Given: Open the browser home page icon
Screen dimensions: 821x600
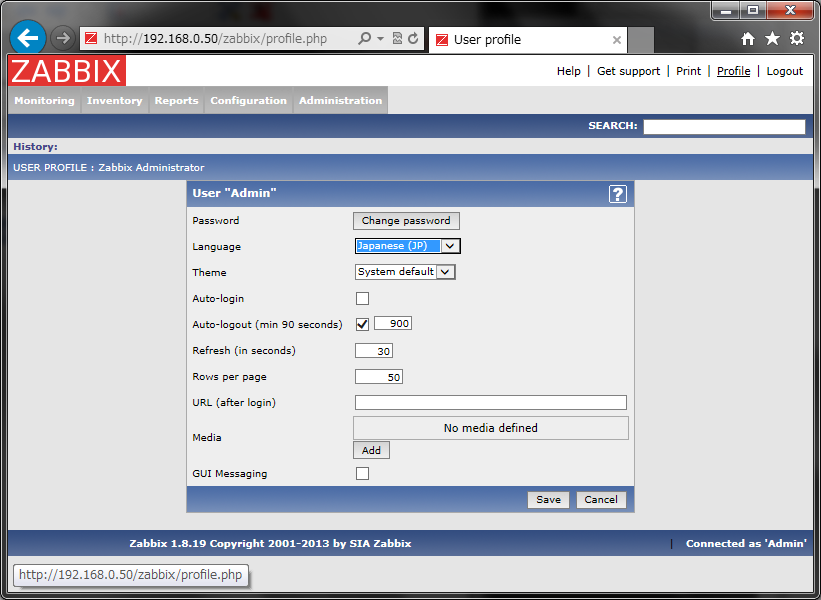Looking at the screenshot, I should (748, 38).
